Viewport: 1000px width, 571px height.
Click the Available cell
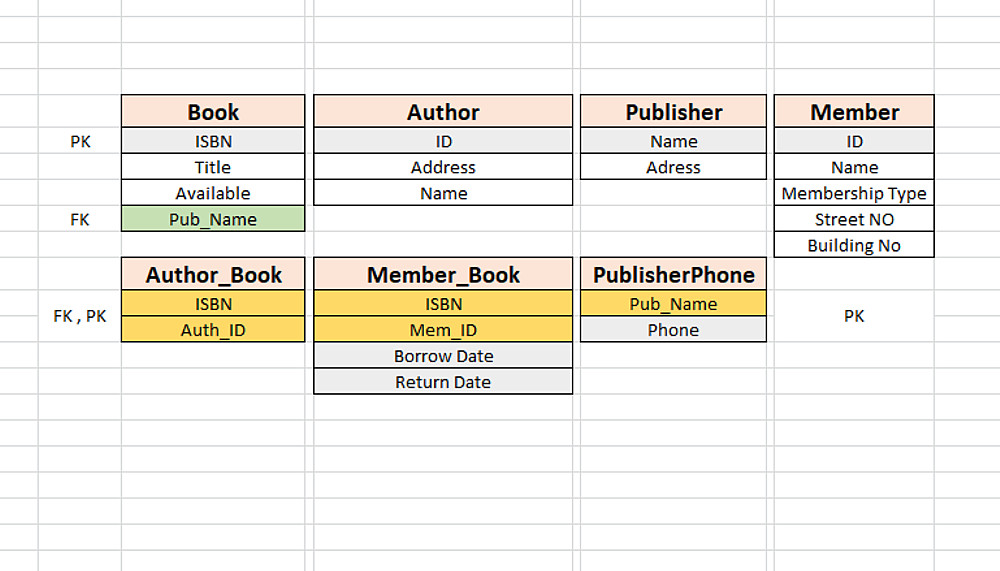[213, 194]
